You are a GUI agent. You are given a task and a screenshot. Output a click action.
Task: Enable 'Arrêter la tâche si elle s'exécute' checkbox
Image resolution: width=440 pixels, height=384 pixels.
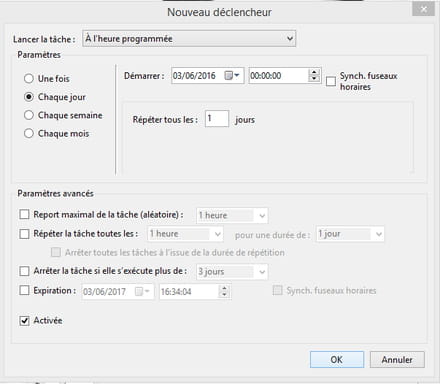click(24, 271)
